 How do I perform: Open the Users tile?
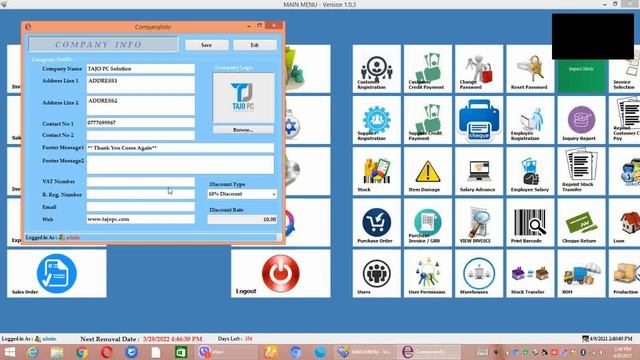pos(376,273)
